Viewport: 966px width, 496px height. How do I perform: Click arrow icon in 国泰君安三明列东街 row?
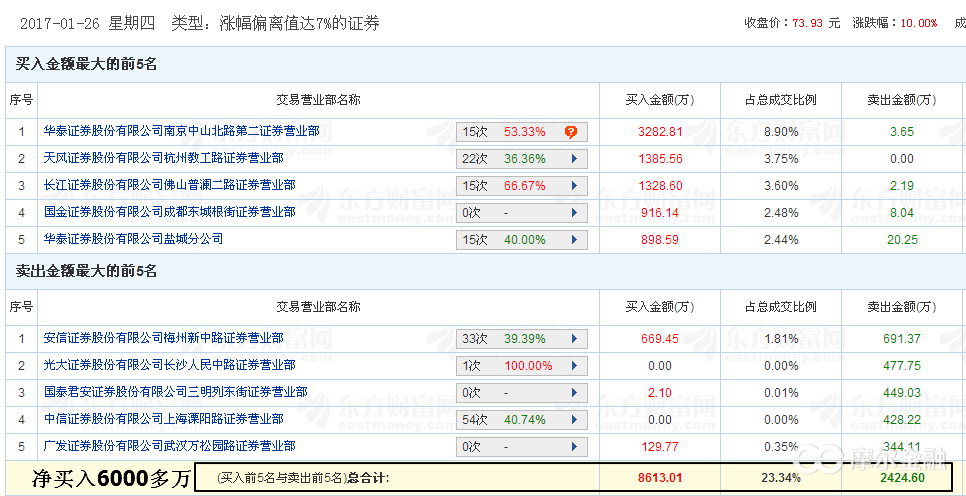574,393
